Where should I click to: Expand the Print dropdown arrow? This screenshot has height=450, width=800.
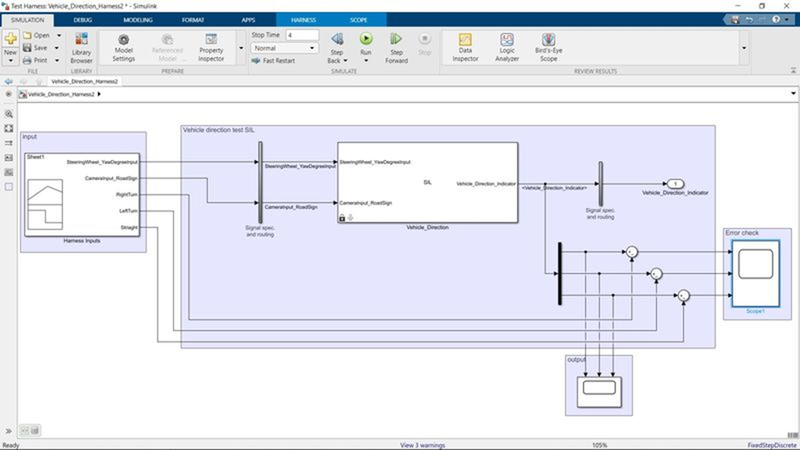(x=57, y=60)
